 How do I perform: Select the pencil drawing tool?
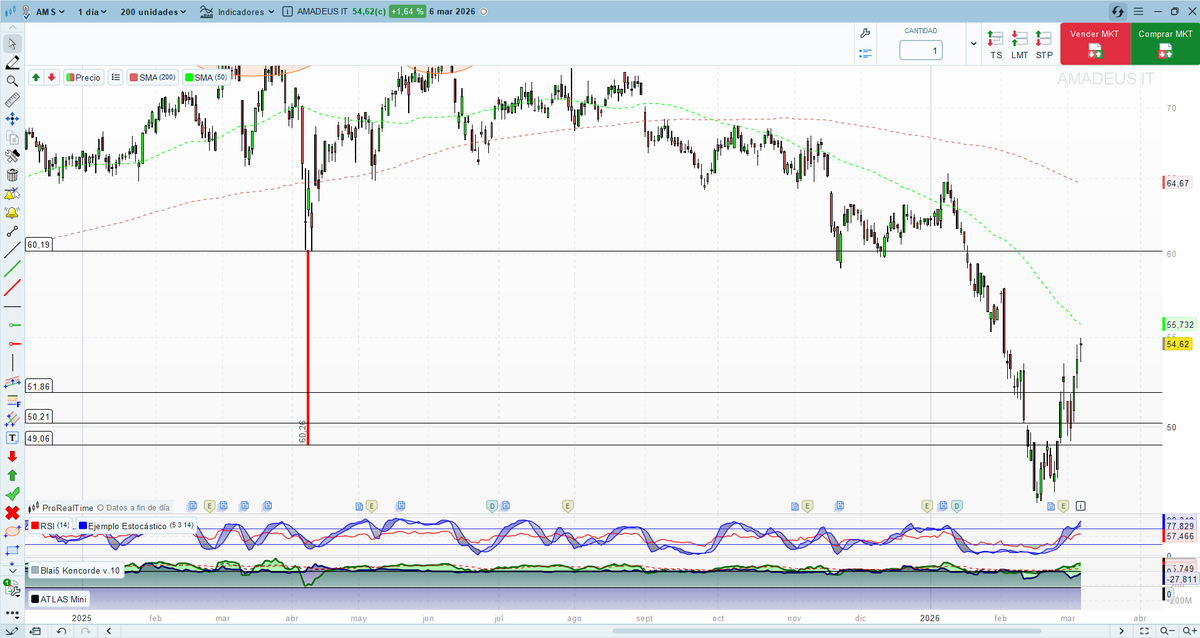tap(12, 62)
